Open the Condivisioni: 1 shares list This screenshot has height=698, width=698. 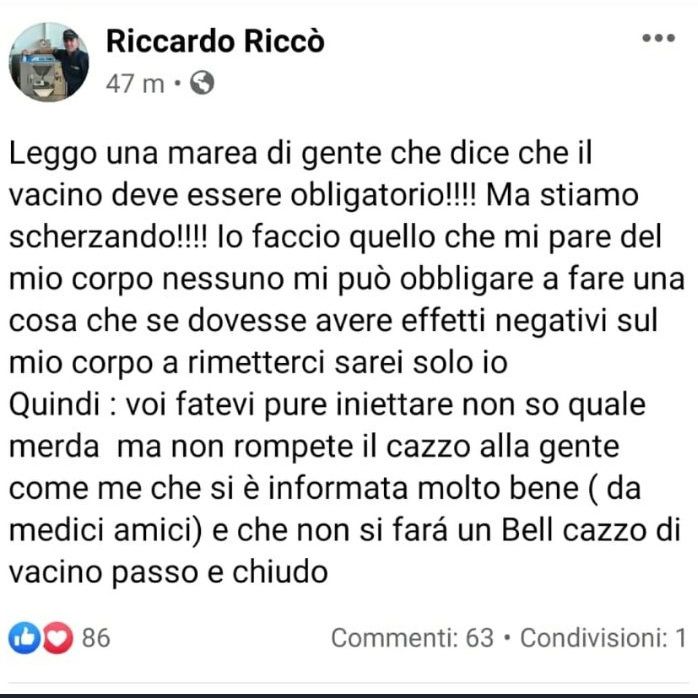tap(604, 637)
